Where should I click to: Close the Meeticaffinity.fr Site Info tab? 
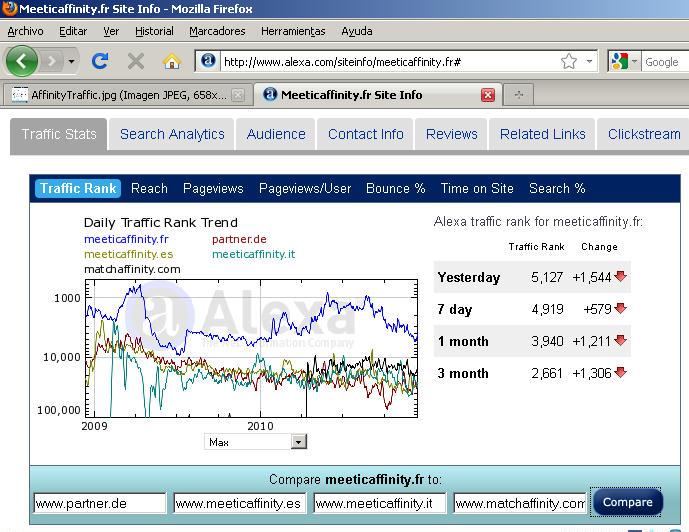[488, 95]
